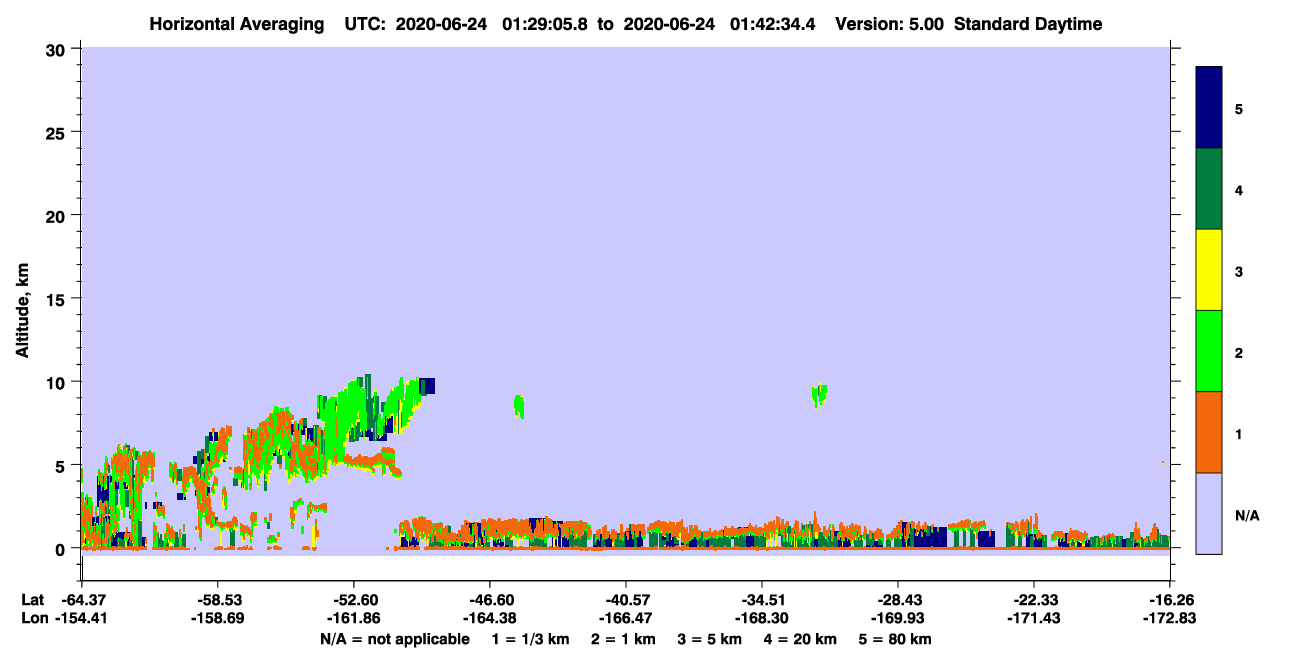The image size is (1300, 667).
Task: Click longitude value -172.83
Action: 1170,618
